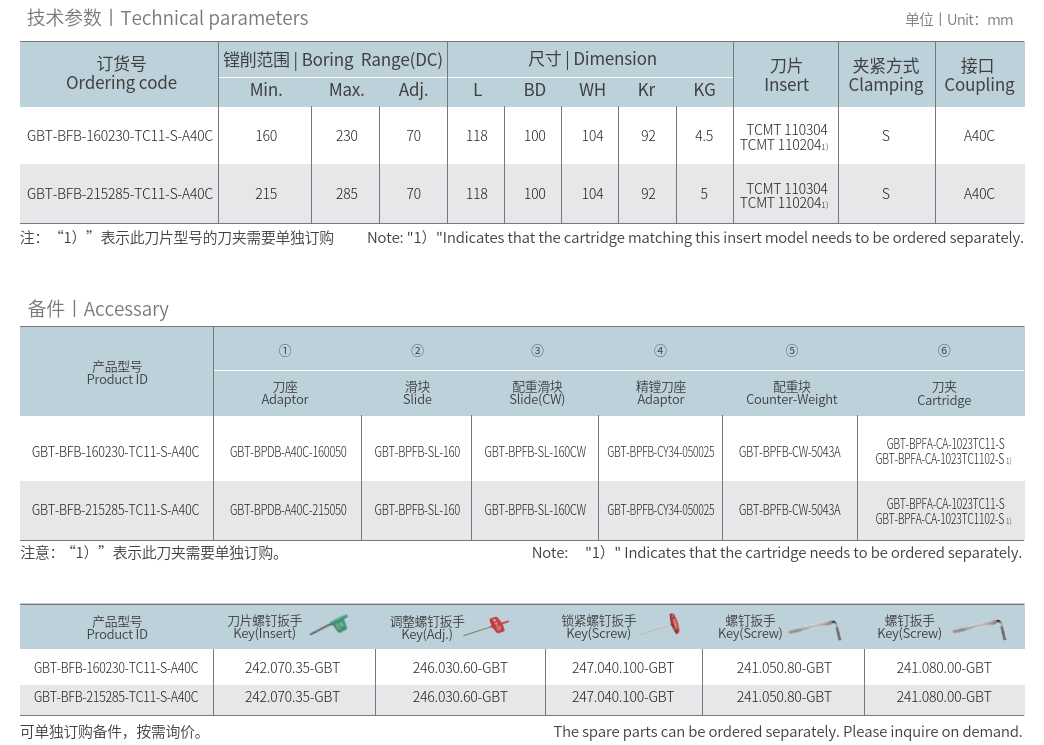The height and width of the screenshot is (745, 1044).
Task: Select ordering code GBT-BFB-160230-TC11-S-A40C in parameters table
Action: click(120, 136)
